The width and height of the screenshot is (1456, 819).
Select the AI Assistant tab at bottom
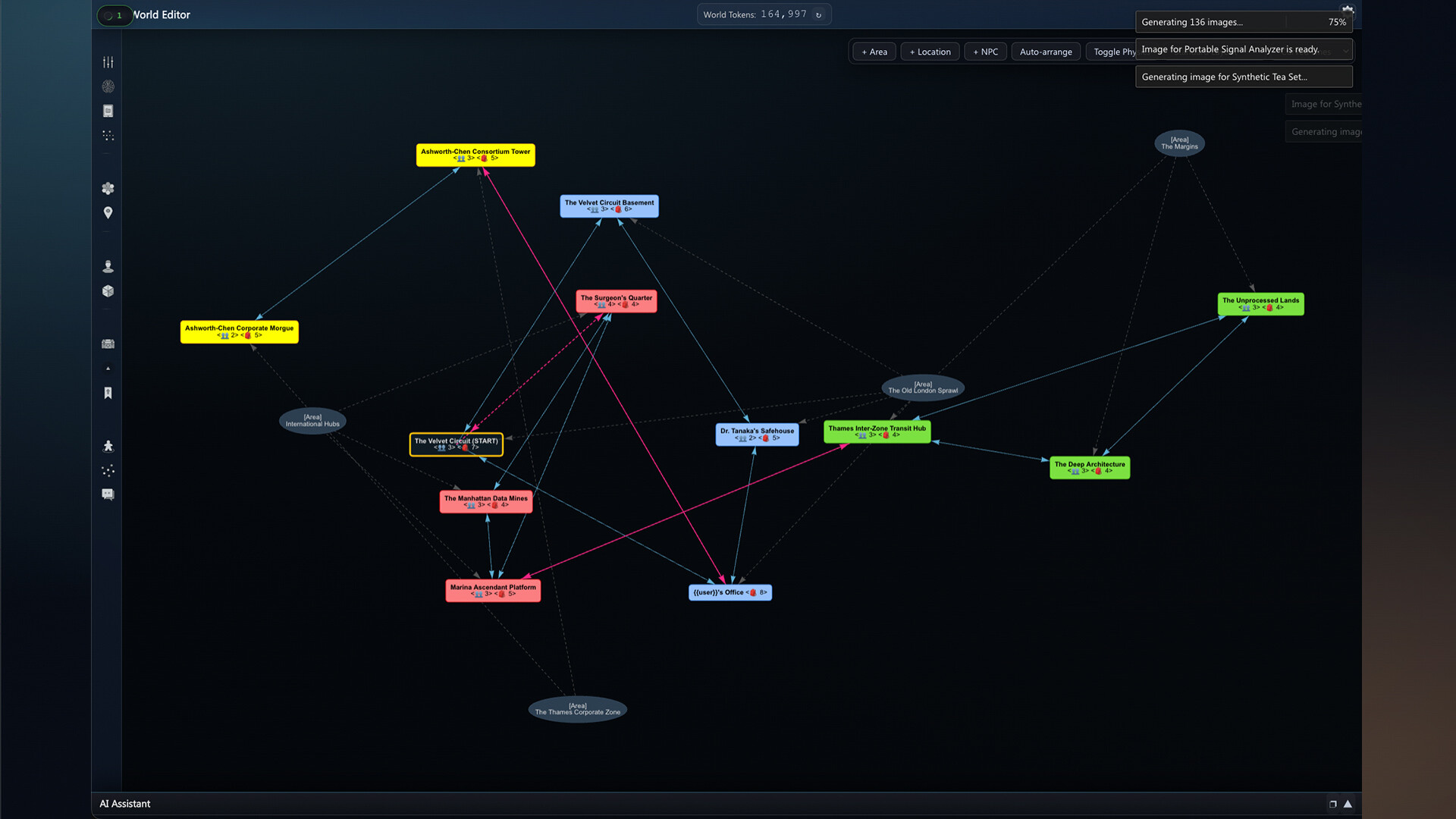[125, 803]
